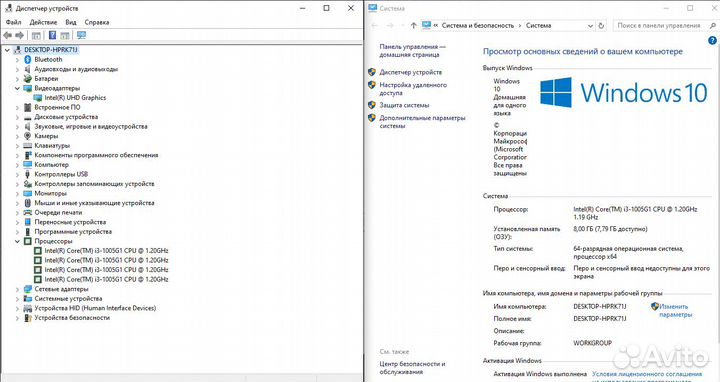
Task: Click the Очереди печати printer icon
Action: 28,213
